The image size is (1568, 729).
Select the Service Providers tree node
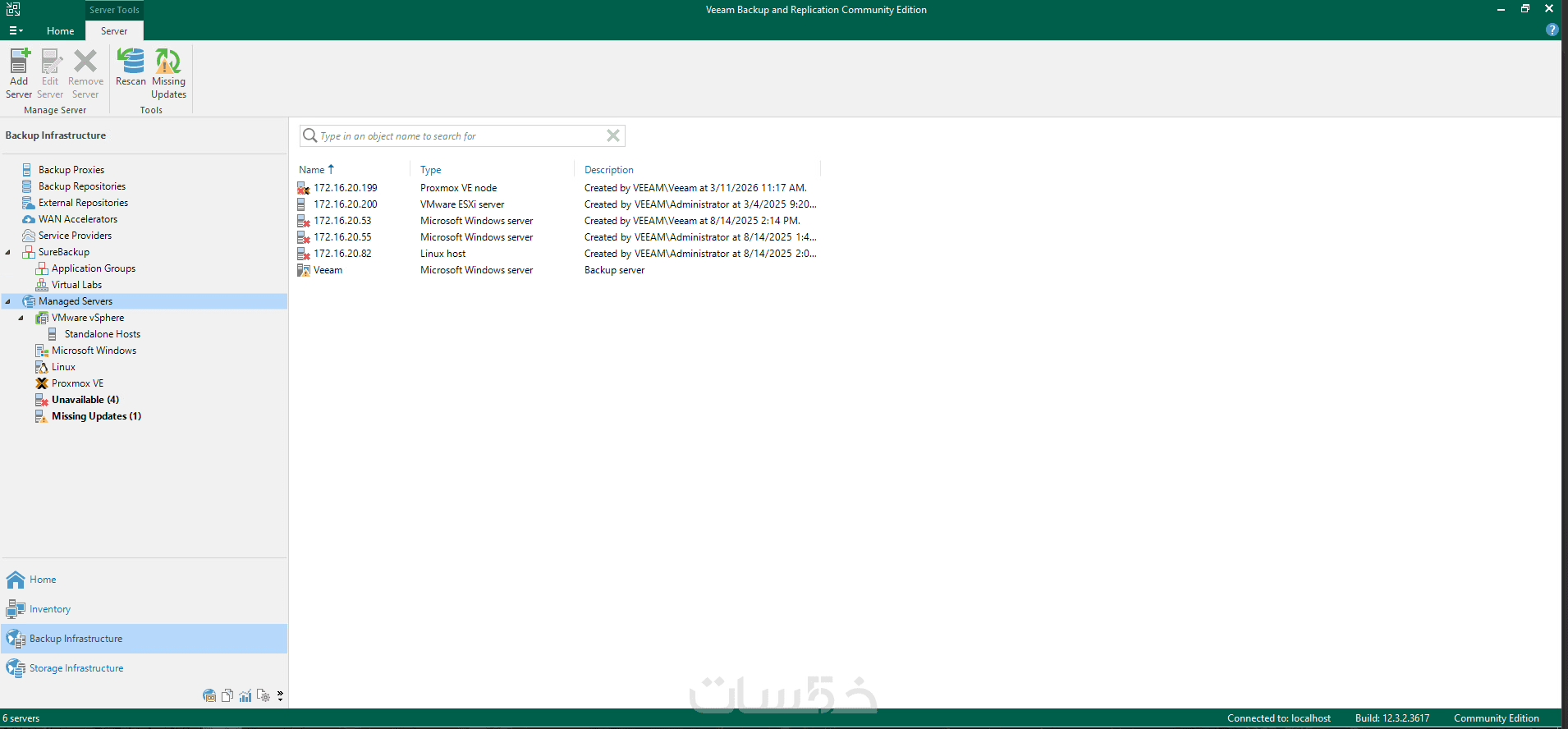coord(75,236)
